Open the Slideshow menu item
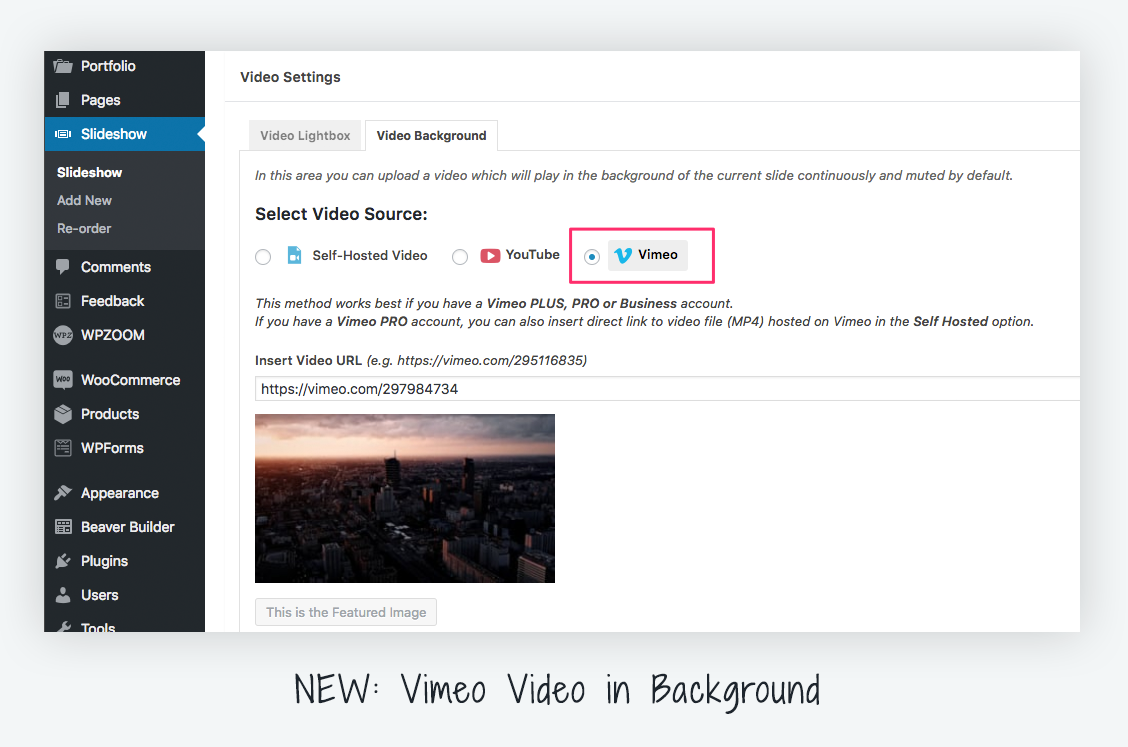The image size is (1128, 747). [x=124, y=134]
